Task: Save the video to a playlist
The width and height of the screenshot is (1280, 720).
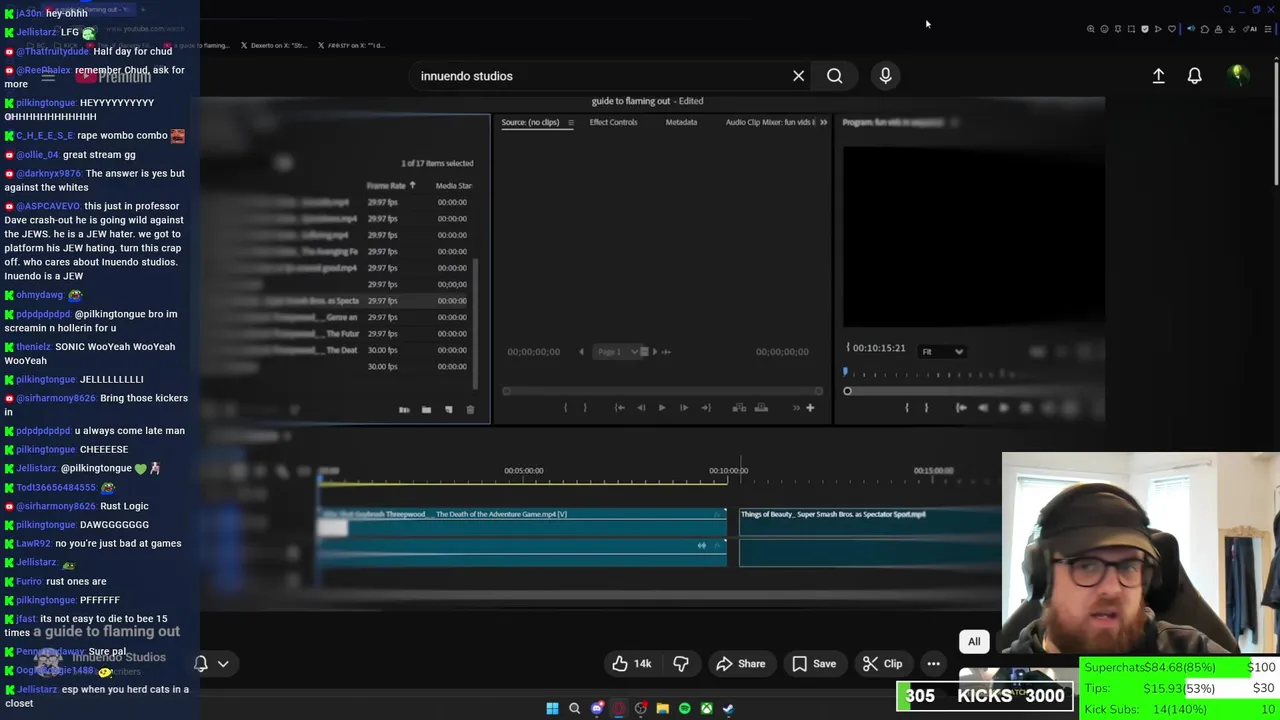Action: [x=813, y=664]
